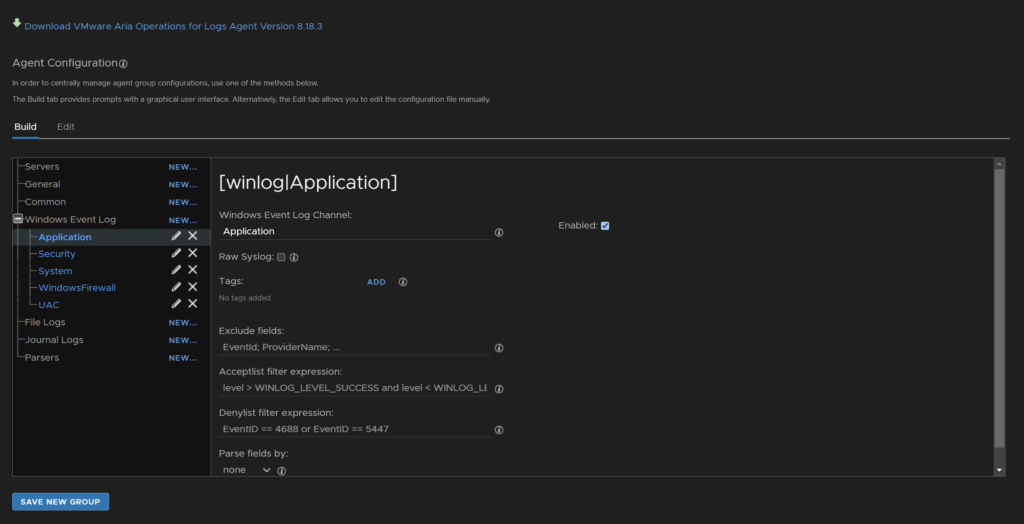
Task: Edit the UAC entry pencil icon
Action: 176,304
